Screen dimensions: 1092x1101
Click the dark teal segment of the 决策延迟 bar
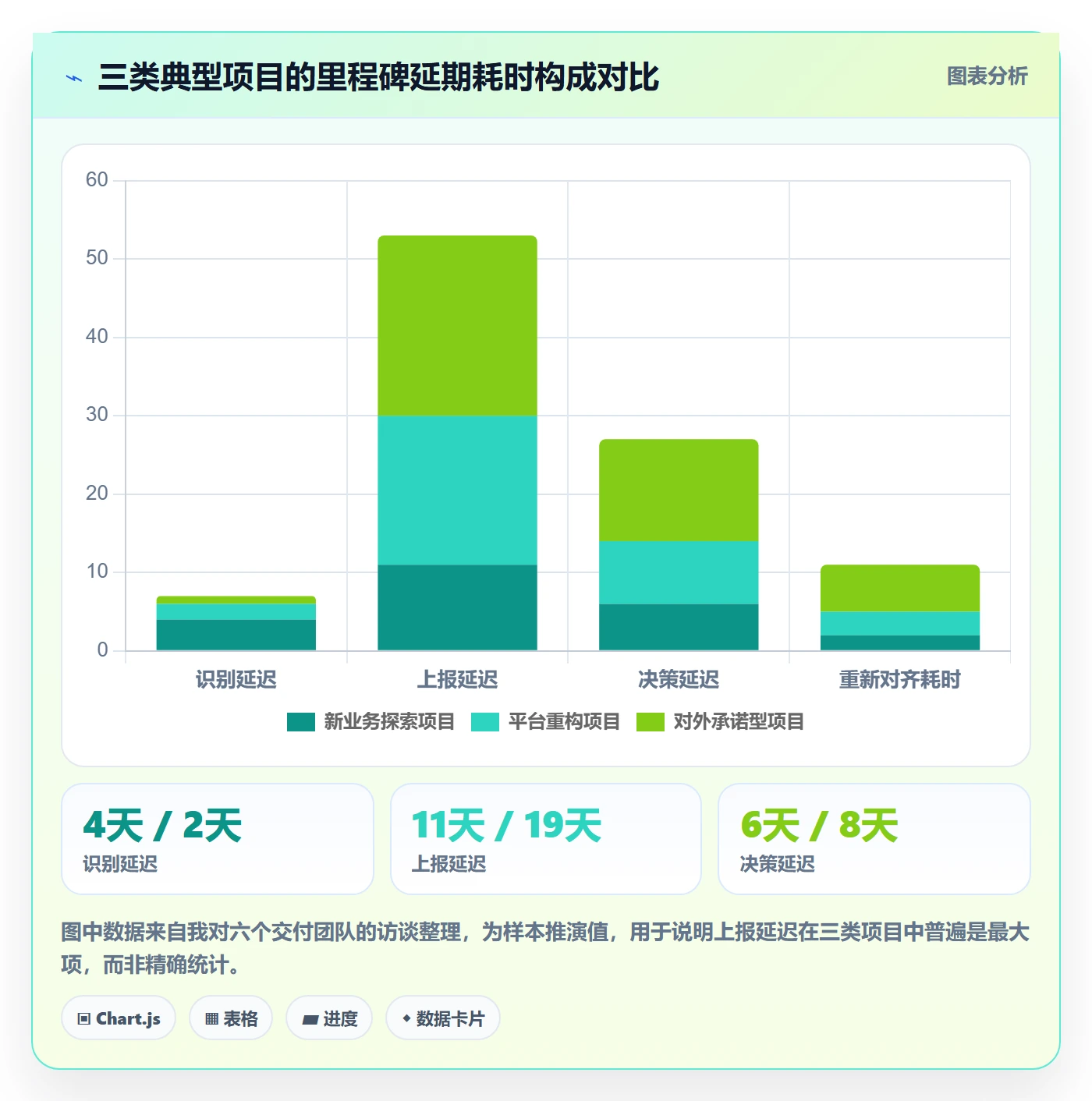click(679, 627)
